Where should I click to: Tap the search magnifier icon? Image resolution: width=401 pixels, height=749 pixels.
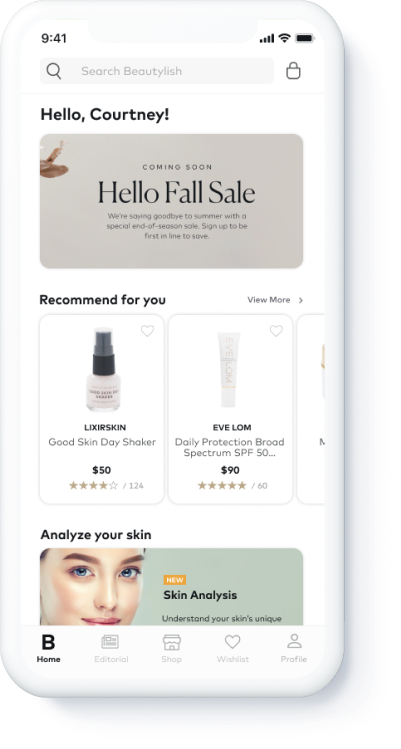point(54,71)
